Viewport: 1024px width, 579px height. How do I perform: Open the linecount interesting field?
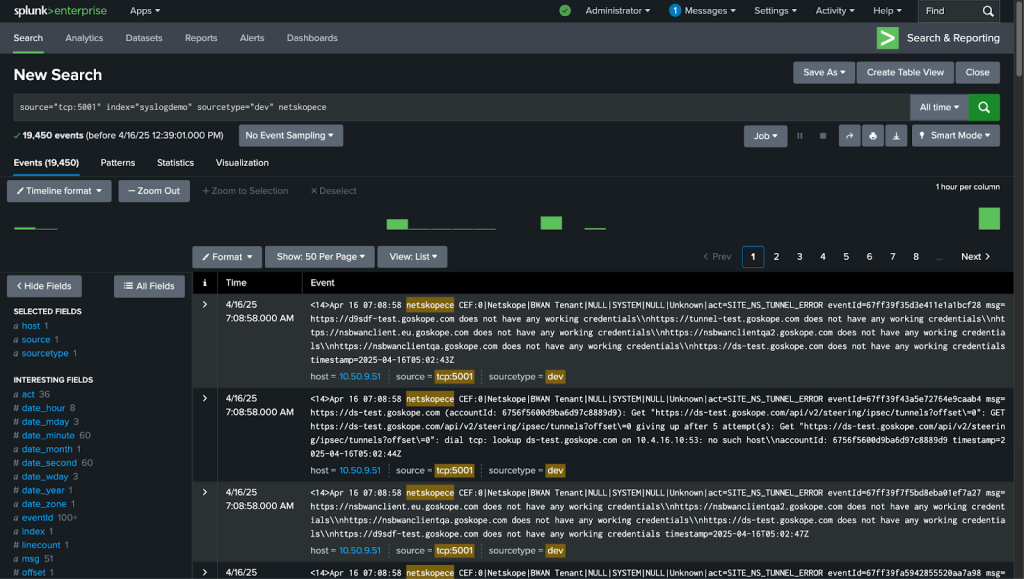point(40,545)
